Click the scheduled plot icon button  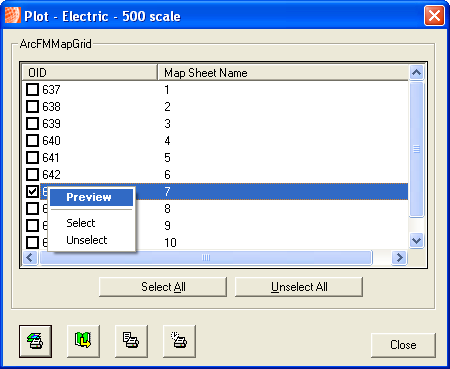[x=179, y=341]
